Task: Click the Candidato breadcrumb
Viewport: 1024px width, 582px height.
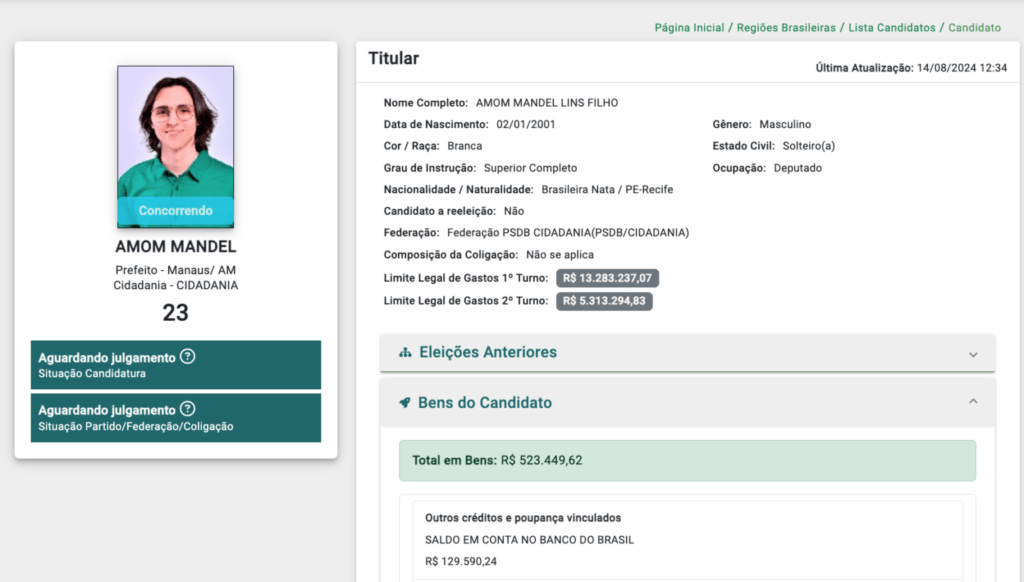Action: [974, 27]
